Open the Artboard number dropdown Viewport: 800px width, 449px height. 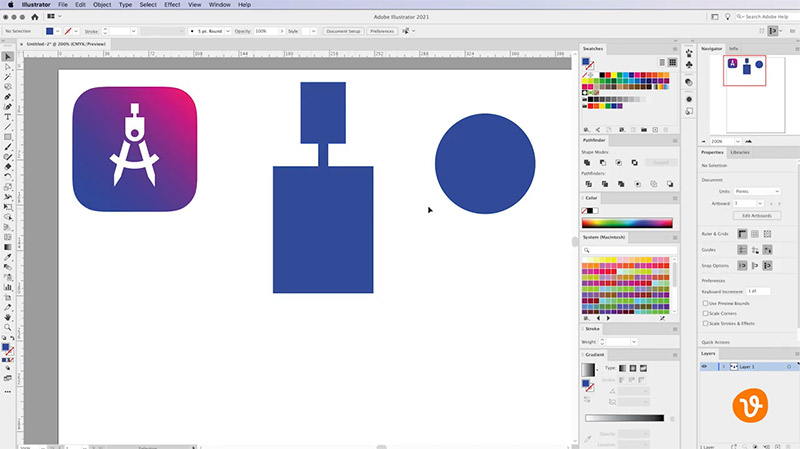click(x=760, y=204)
